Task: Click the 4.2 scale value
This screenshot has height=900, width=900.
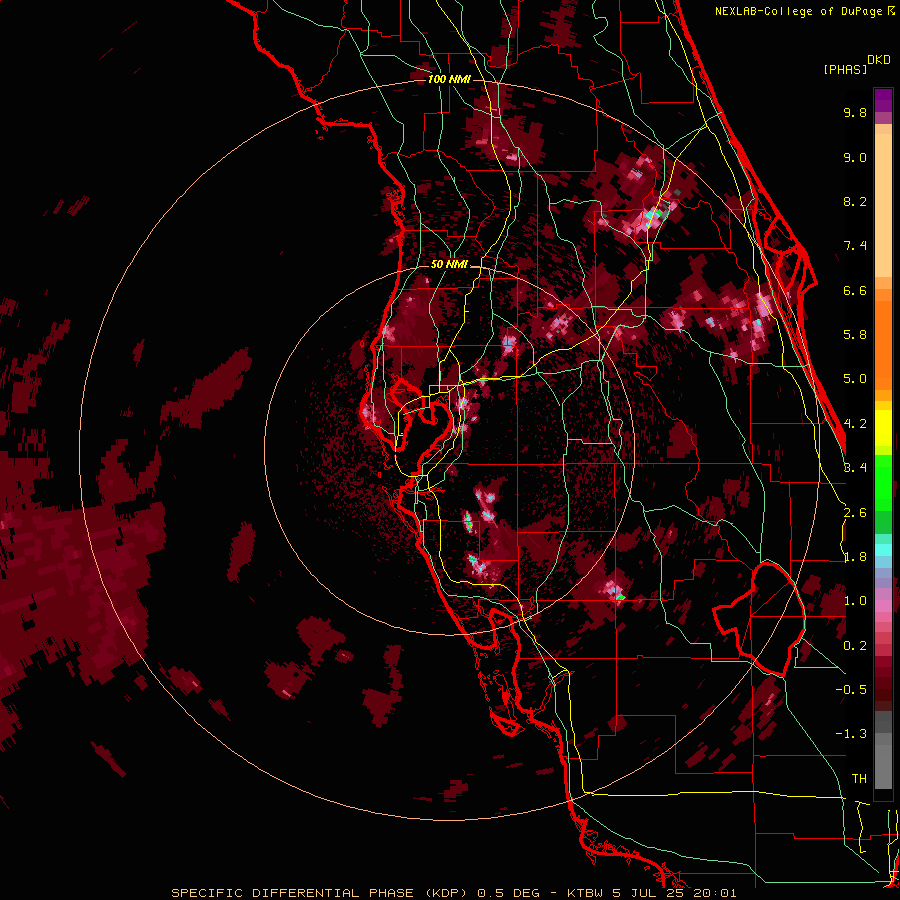Action: click(855, 423)
